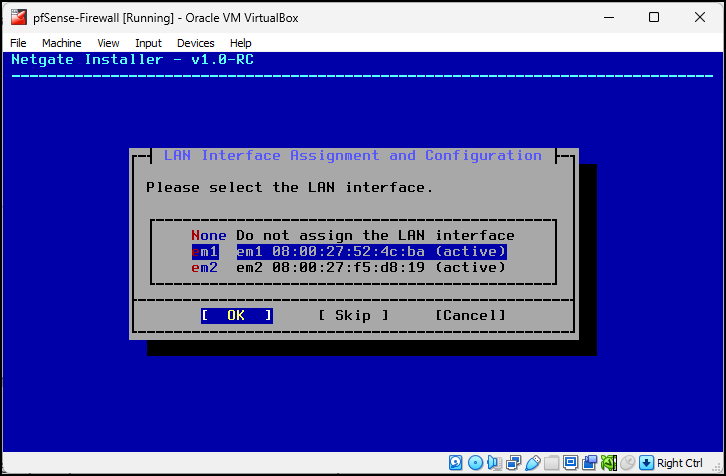726x476 pixels.
Task: Click the hard disk activity status icon
Action: [x=456, y=463]
